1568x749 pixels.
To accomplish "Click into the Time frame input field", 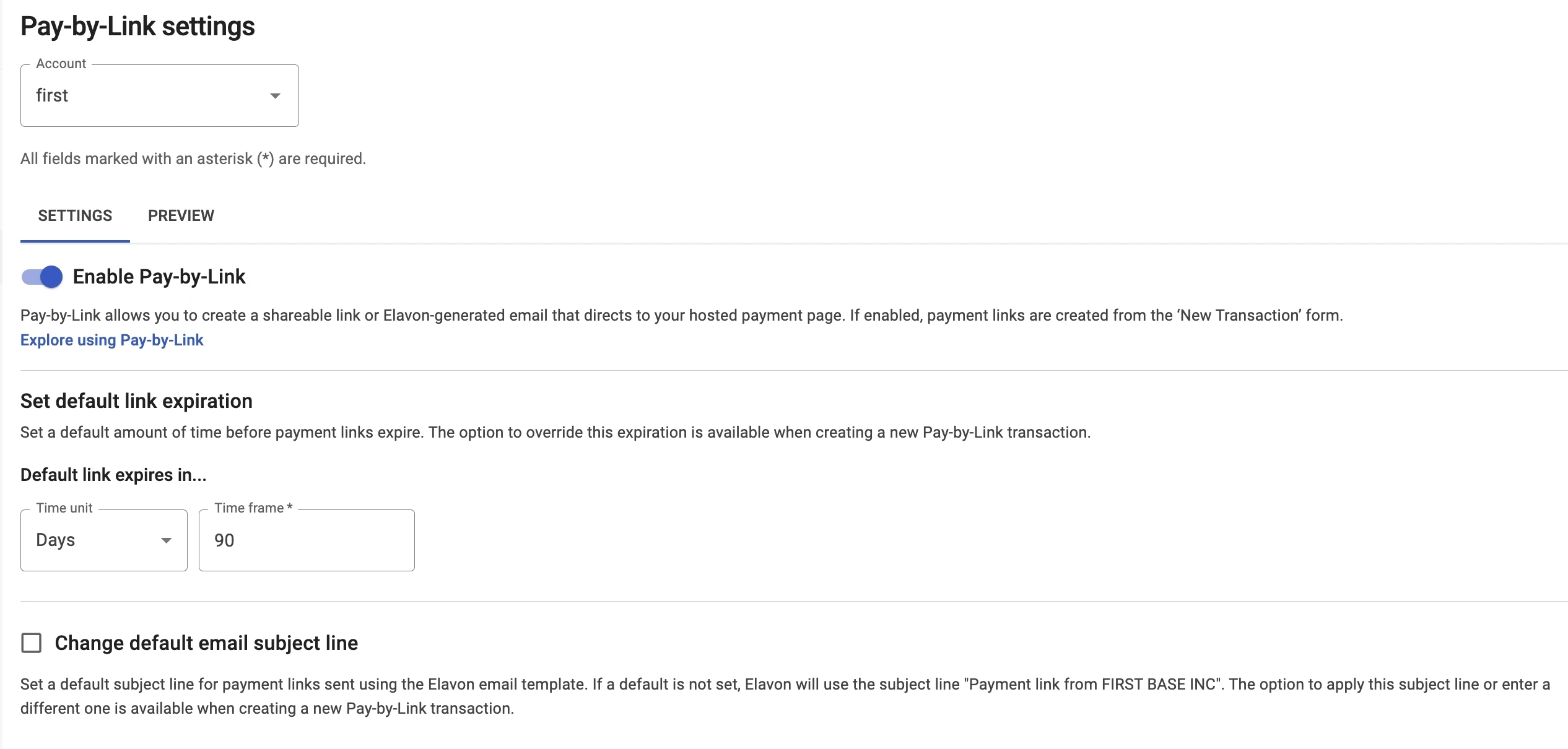I will coord(307,540).
